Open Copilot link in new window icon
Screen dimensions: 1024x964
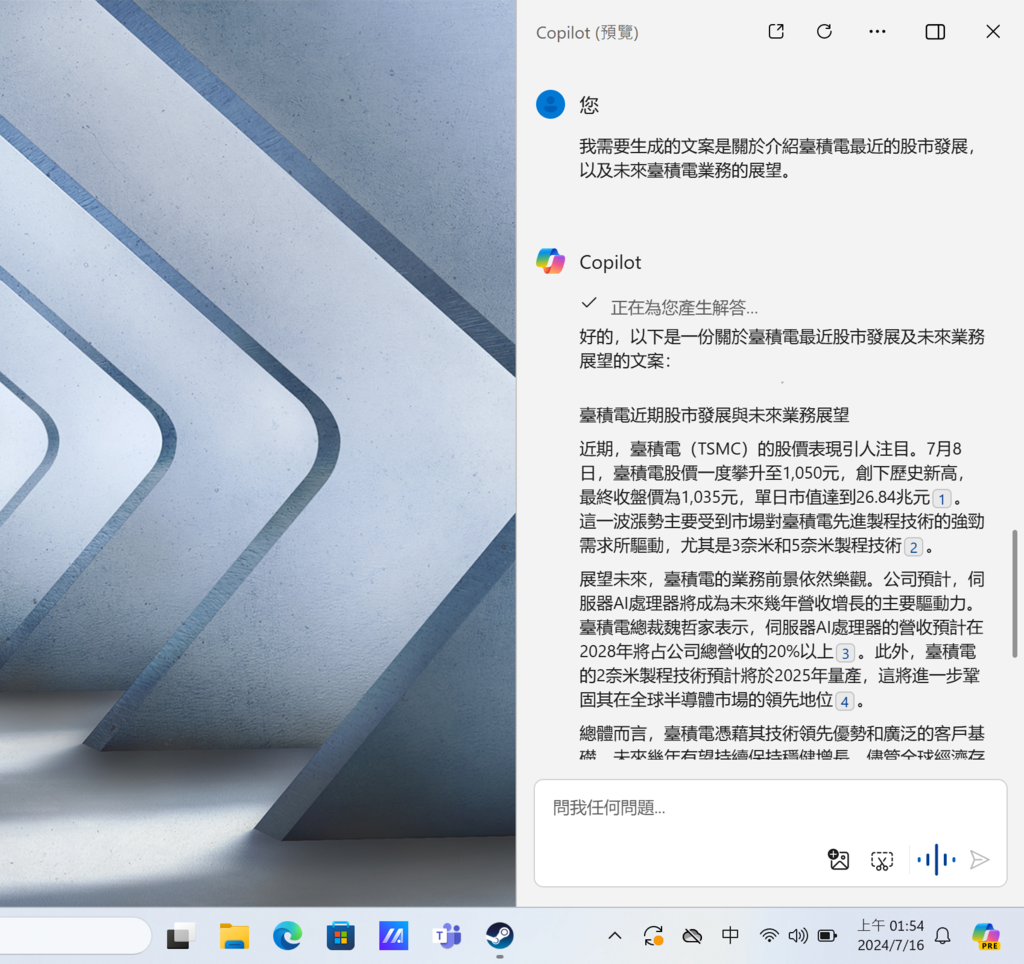[776, 31]
